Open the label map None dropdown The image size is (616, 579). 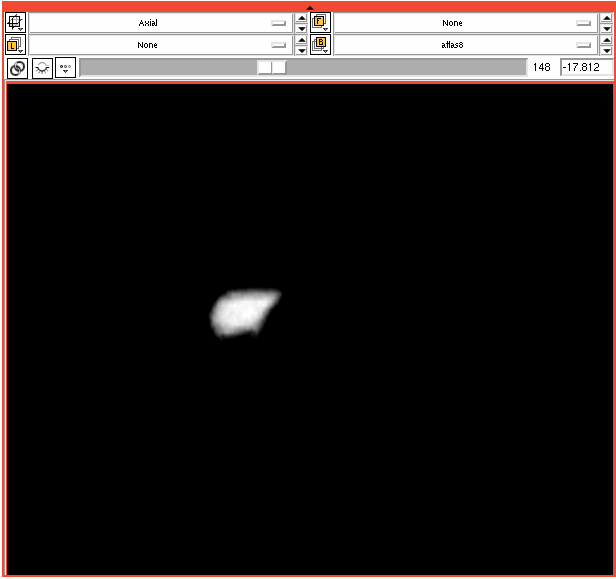[161, 45]
